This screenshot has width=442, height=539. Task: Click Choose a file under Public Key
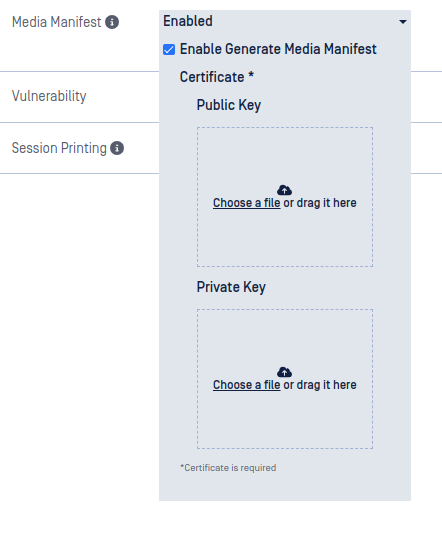[246, 203]
